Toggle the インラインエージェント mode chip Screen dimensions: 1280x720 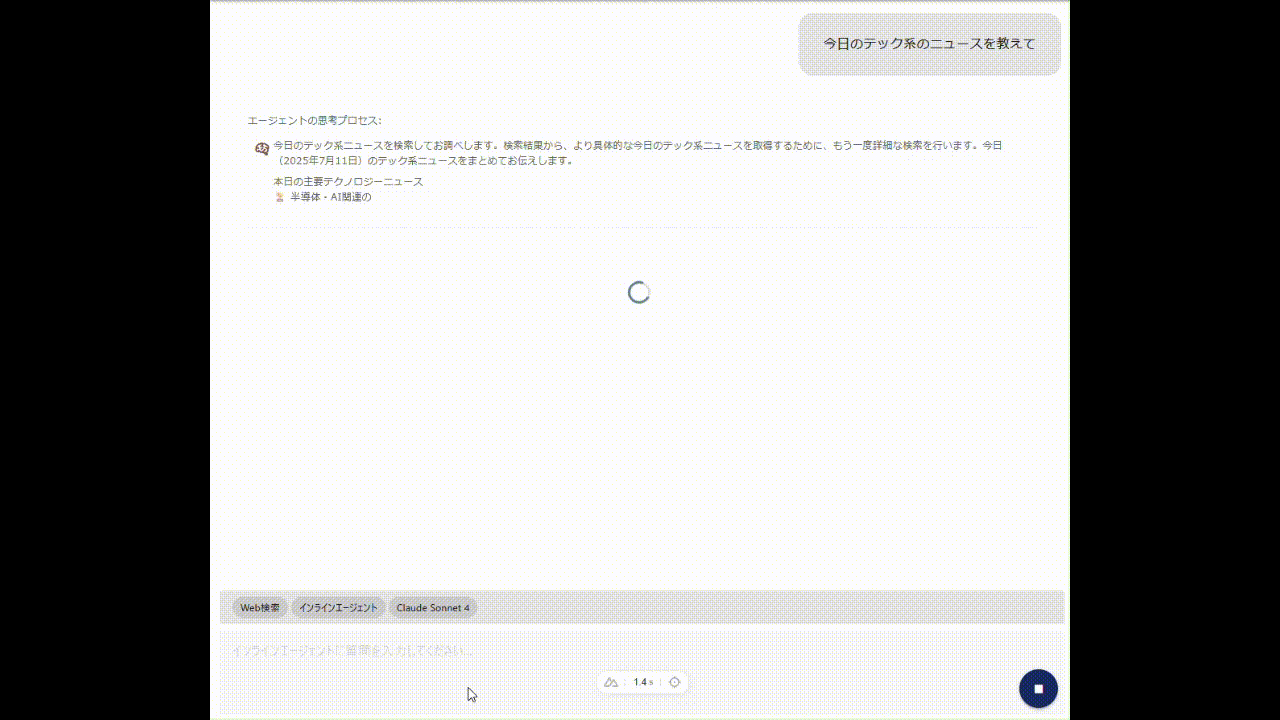pos(338,607)
